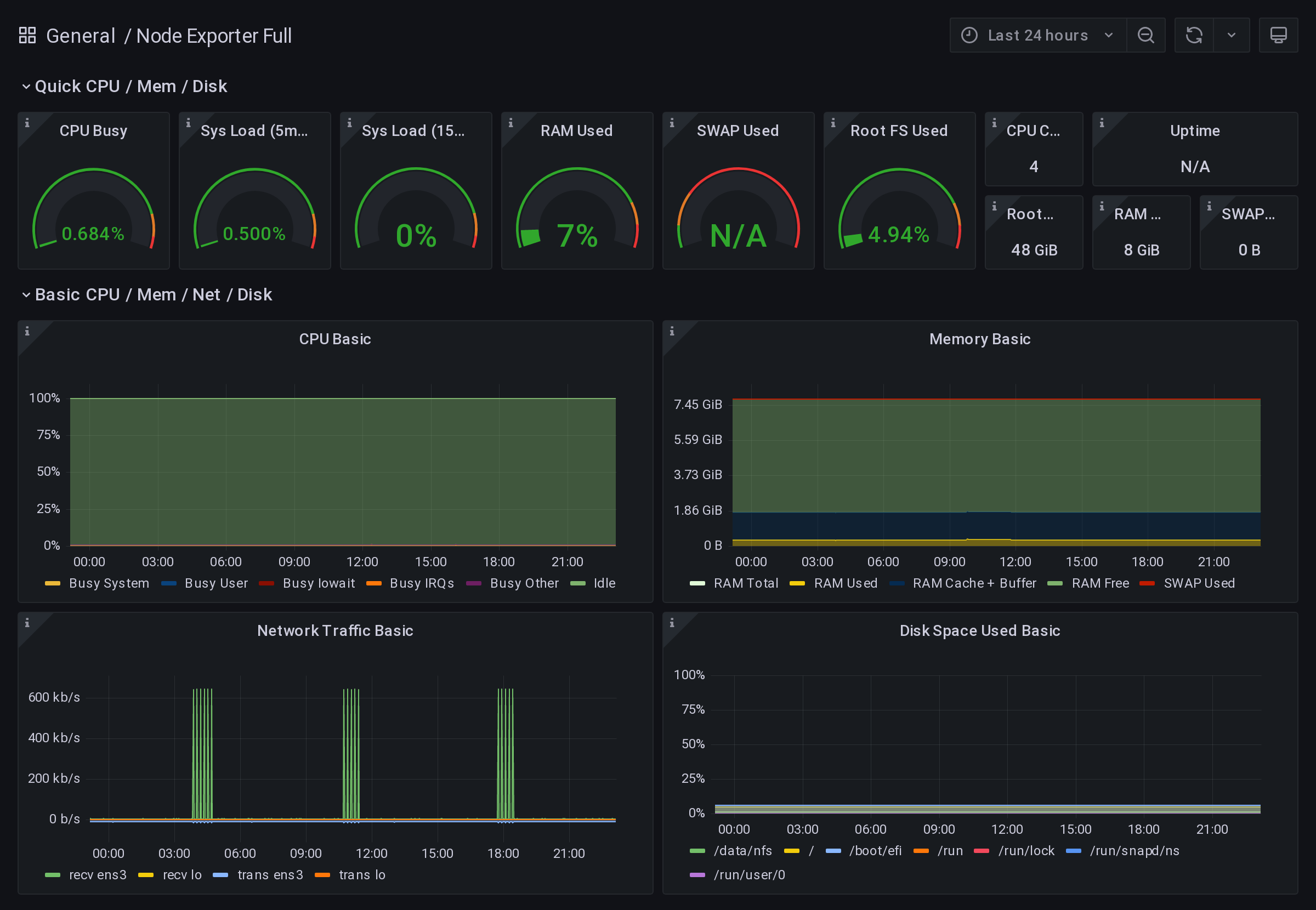
Task: Click the info icon on Root FS total panel
Action: point(995,206)
